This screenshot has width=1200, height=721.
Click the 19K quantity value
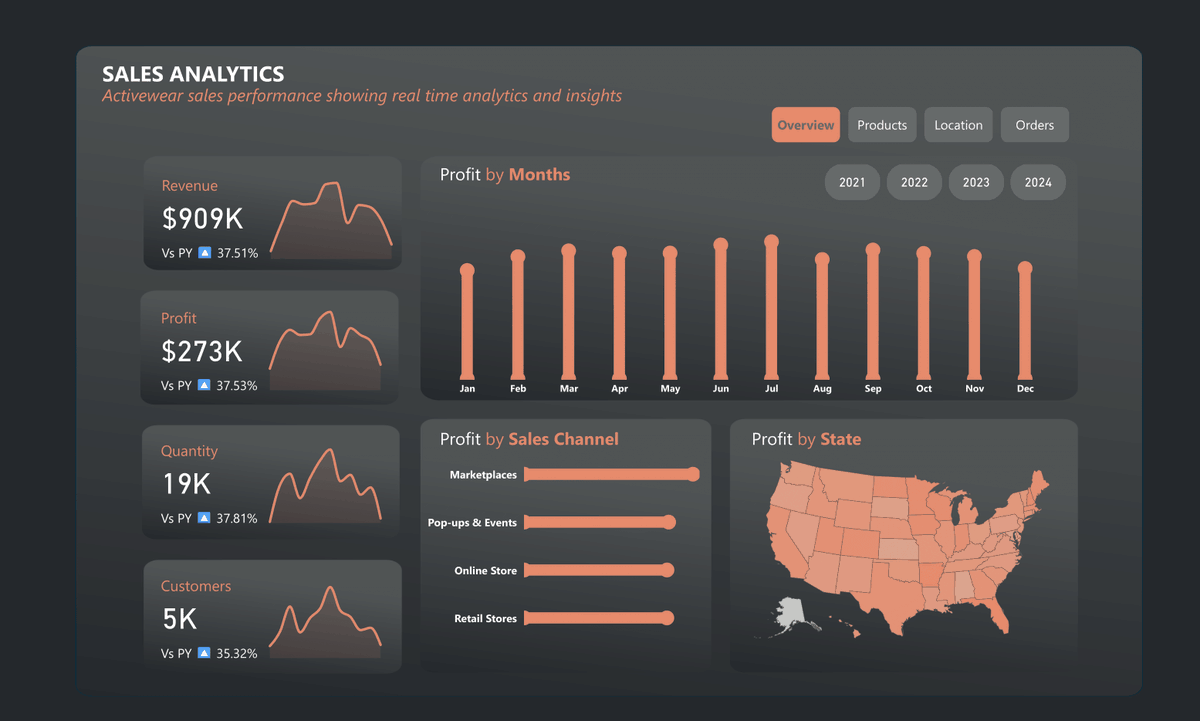coord(186,484)
